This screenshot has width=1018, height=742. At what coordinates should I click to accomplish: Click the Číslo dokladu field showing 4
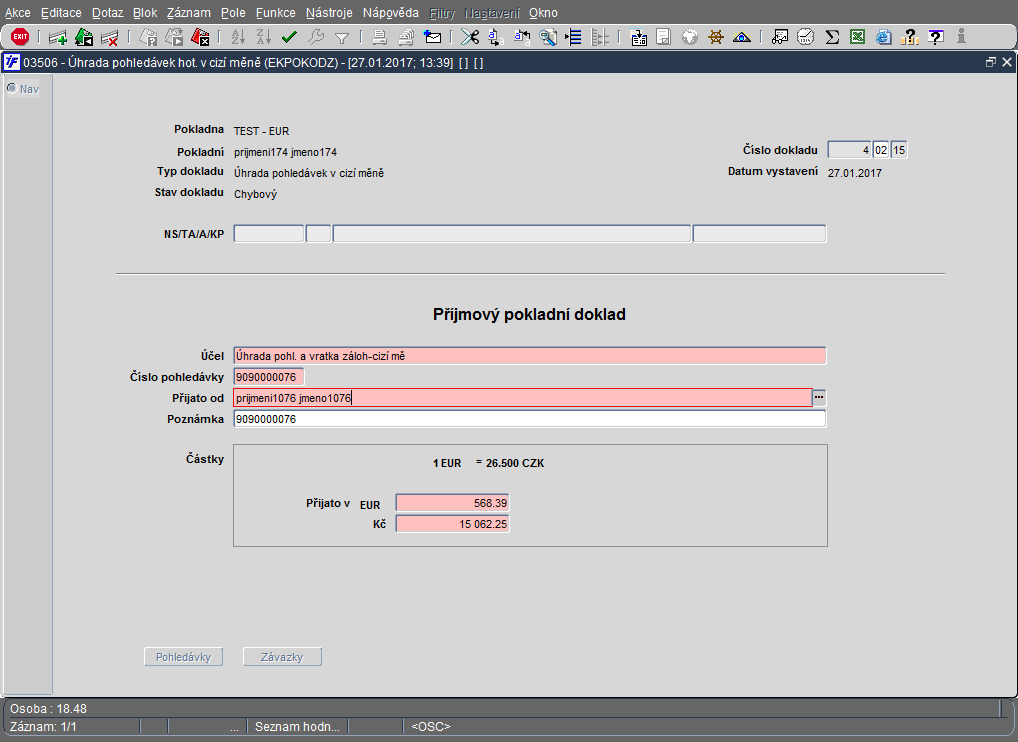[849, 150]
